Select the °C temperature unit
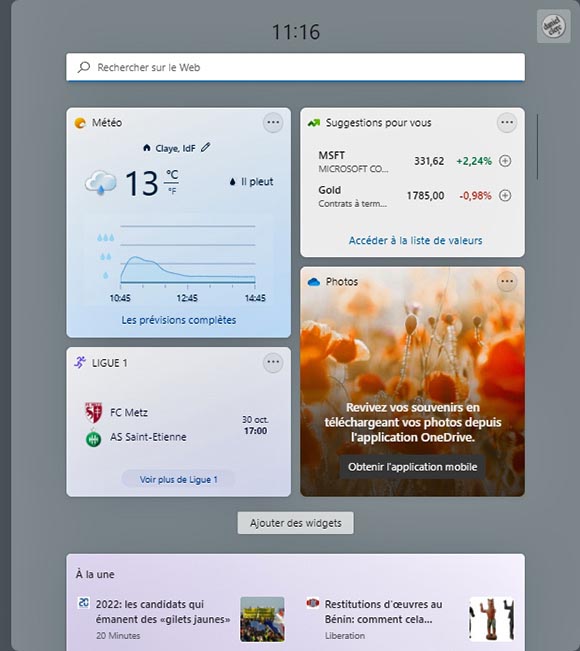This screenshot has width=580, height=651. pyautogui.click(x=172, y=174)
